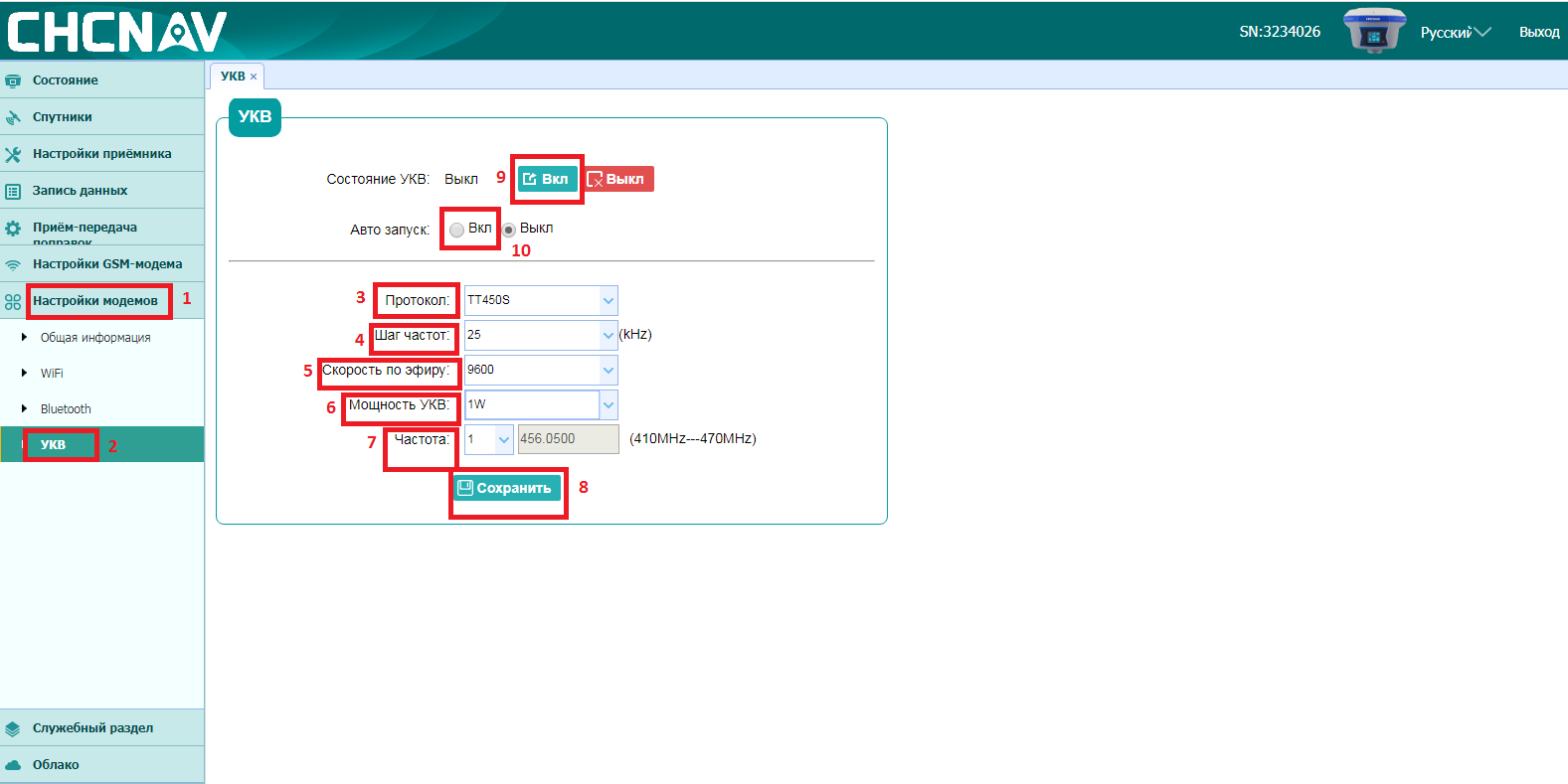Click the CHCNAV logo
1568x784 pixels.
click(117, 32)
